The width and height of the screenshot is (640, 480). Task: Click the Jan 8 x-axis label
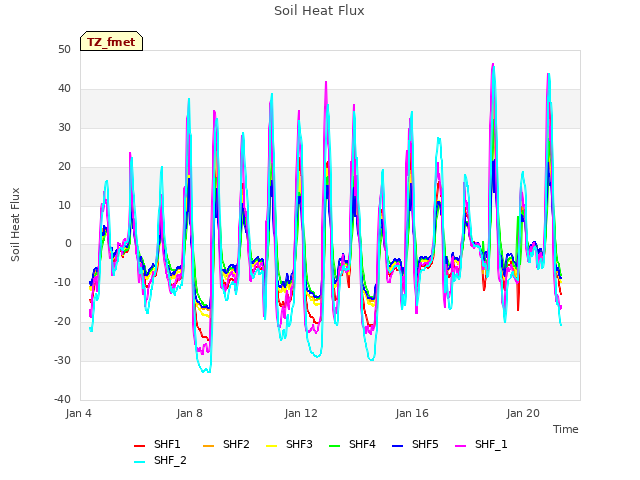(x=190, y=413)
